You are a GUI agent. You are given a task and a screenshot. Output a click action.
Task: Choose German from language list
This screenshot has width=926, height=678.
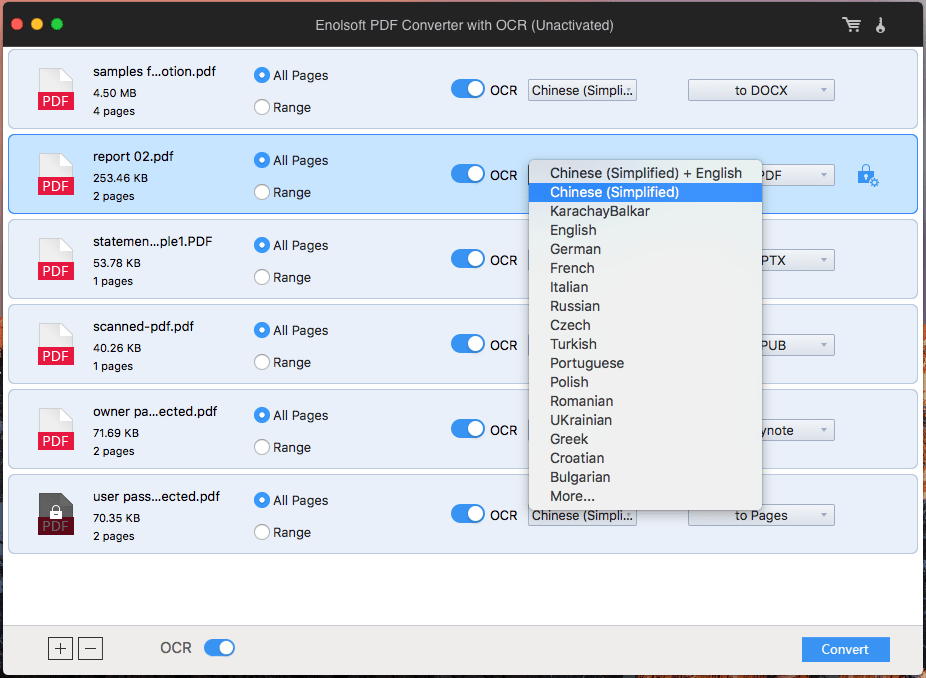tap(645, 249)
